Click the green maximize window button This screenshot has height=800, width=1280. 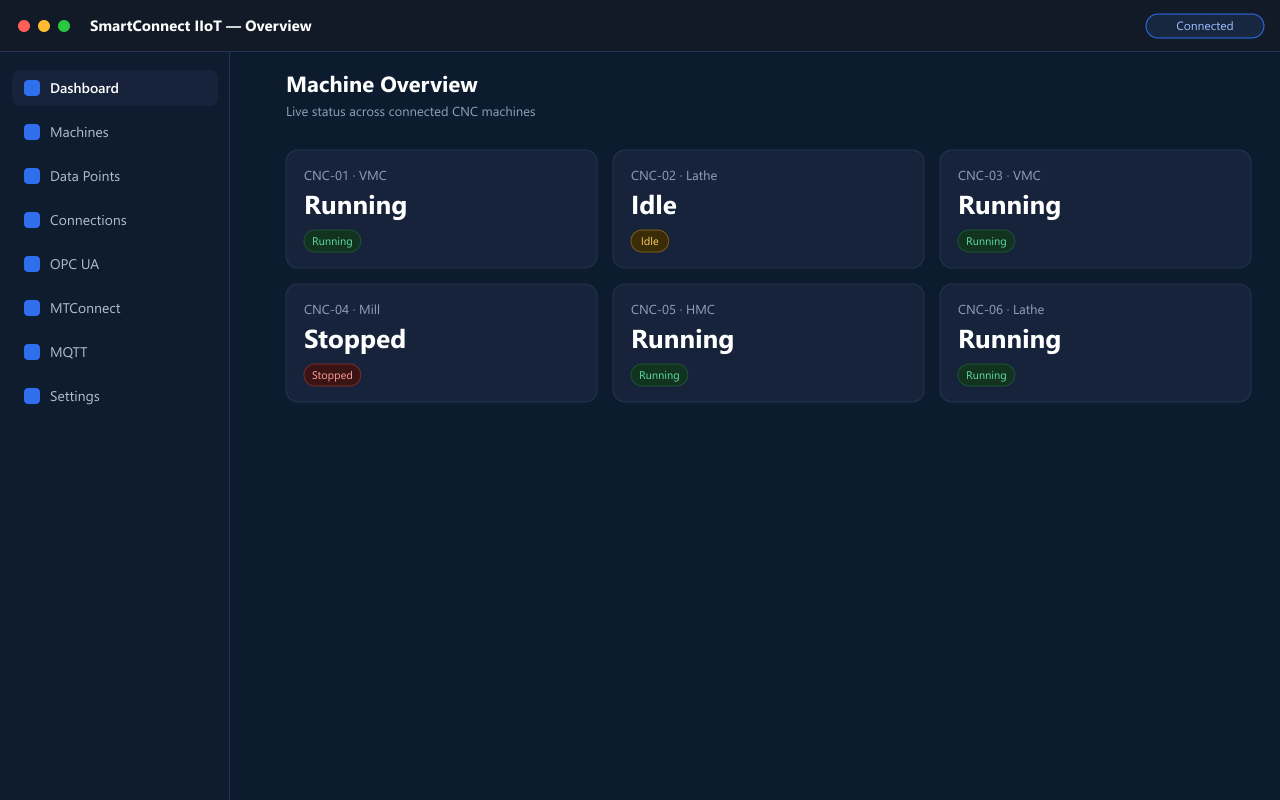click(64, 26)
